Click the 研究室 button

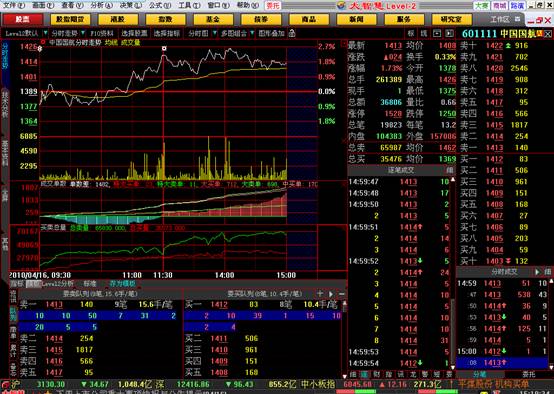click(451, 19)
